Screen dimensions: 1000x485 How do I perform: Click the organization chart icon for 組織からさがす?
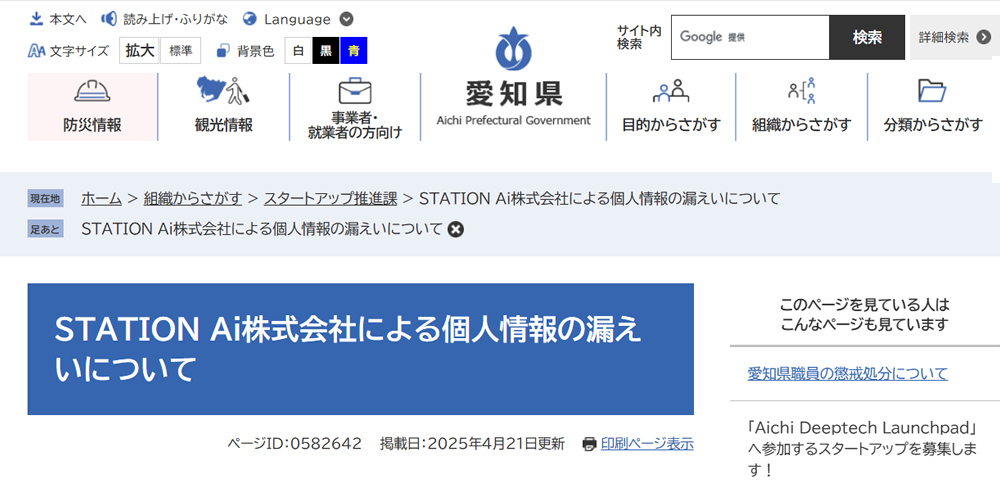tap(802, 91)
